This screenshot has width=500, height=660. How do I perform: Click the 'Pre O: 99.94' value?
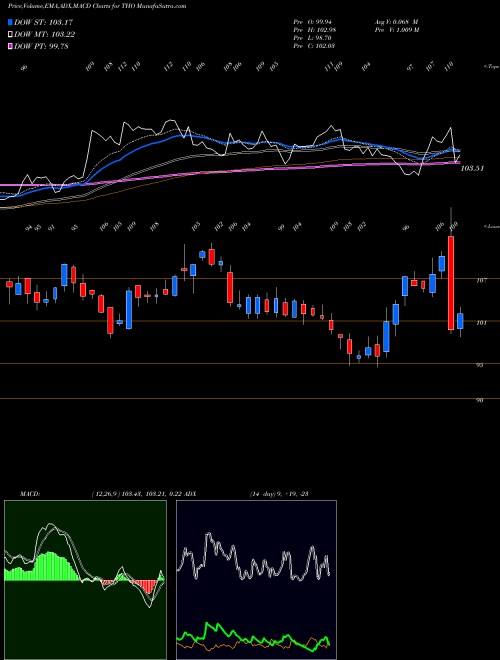click(314, 21)
